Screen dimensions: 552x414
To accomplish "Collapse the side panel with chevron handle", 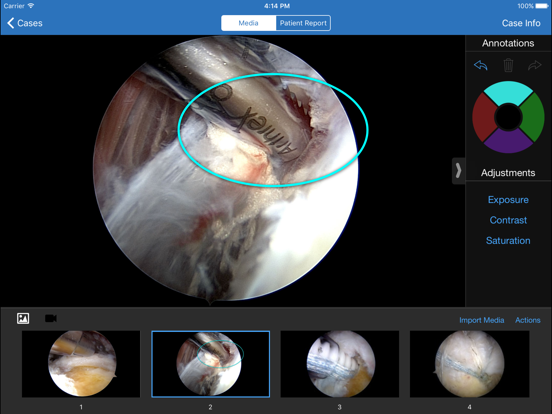I will pyautogui.click(x=458, y=171).
